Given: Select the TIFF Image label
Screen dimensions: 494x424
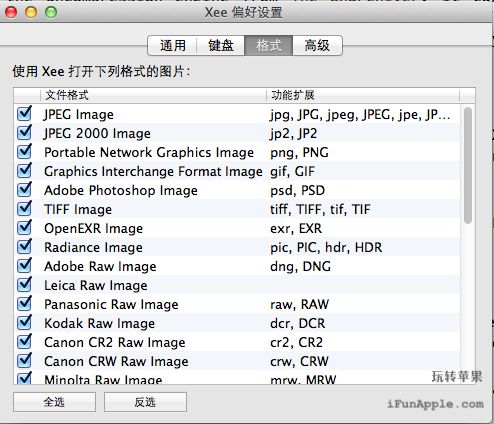Looking at the screenshot, I should tap(78, 210).
